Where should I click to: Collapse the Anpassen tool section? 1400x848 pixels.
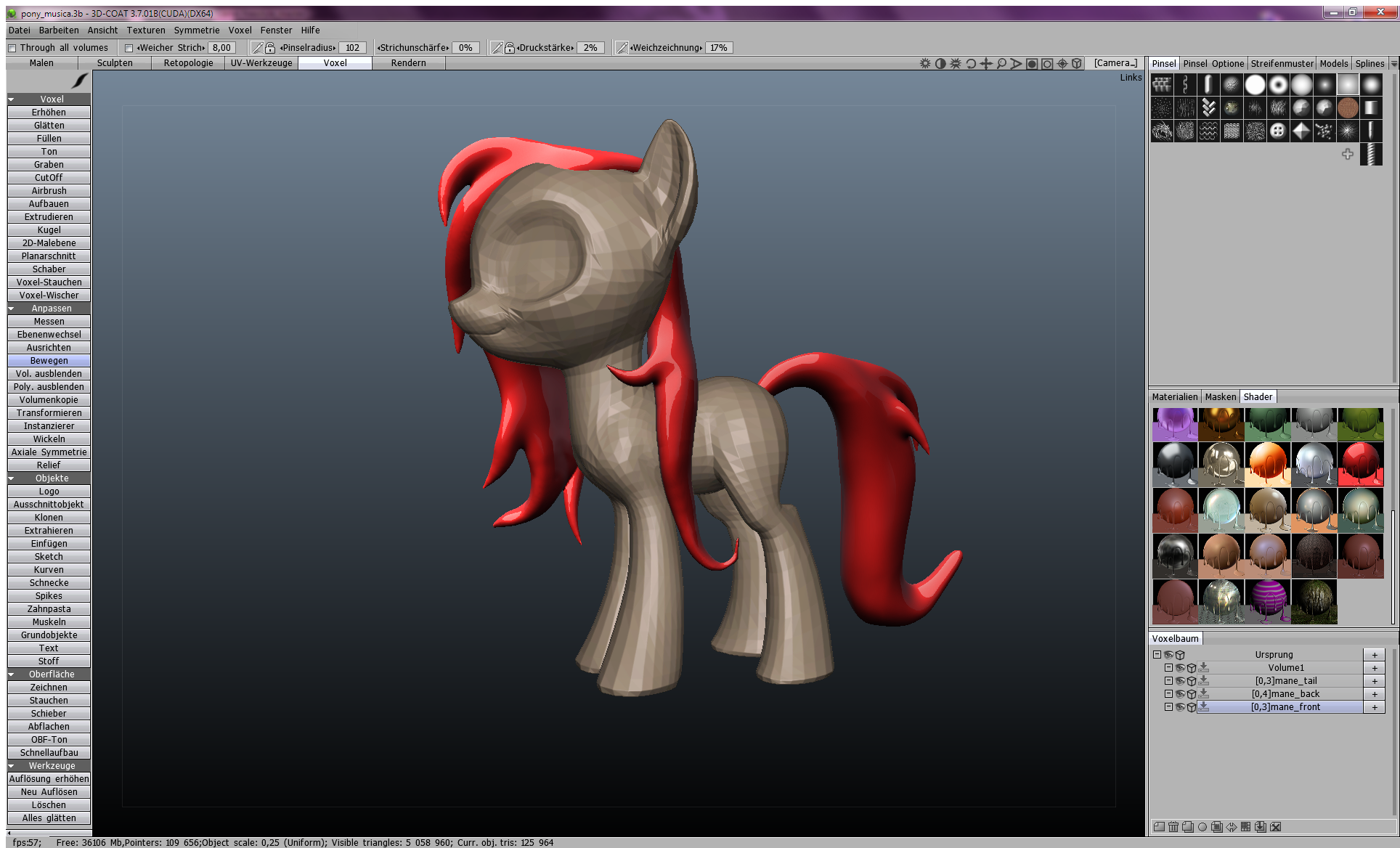click(12, 309)
